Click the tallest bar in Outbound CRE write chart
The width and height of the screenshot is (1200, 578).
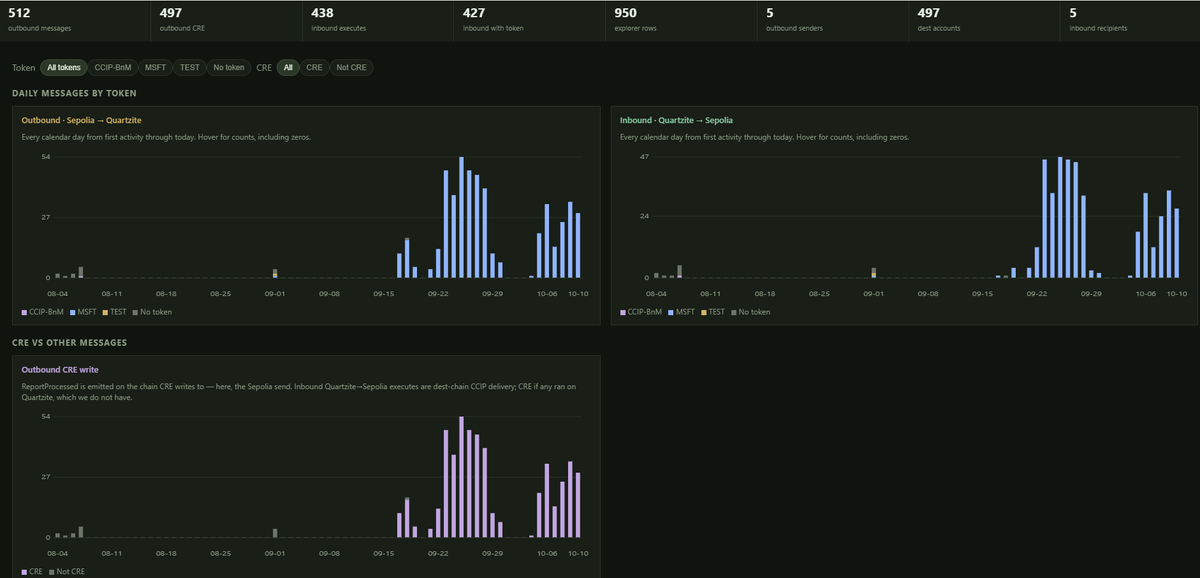click(461, 477)
